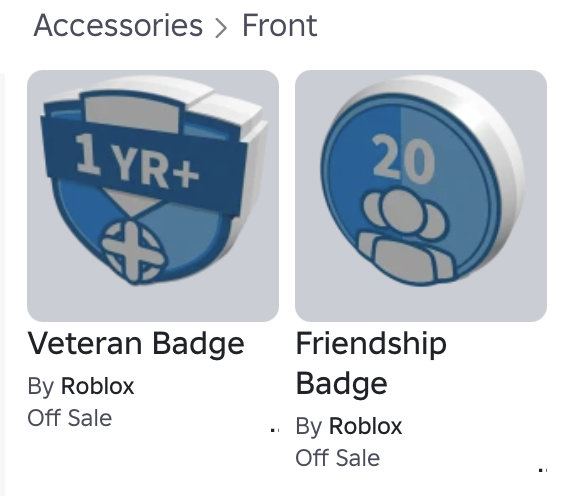Viewport: 572px width, 496px height.
Task: Open more options dots beside Veteran Badge
Action: pyautogui.click(x=275, y=430)
